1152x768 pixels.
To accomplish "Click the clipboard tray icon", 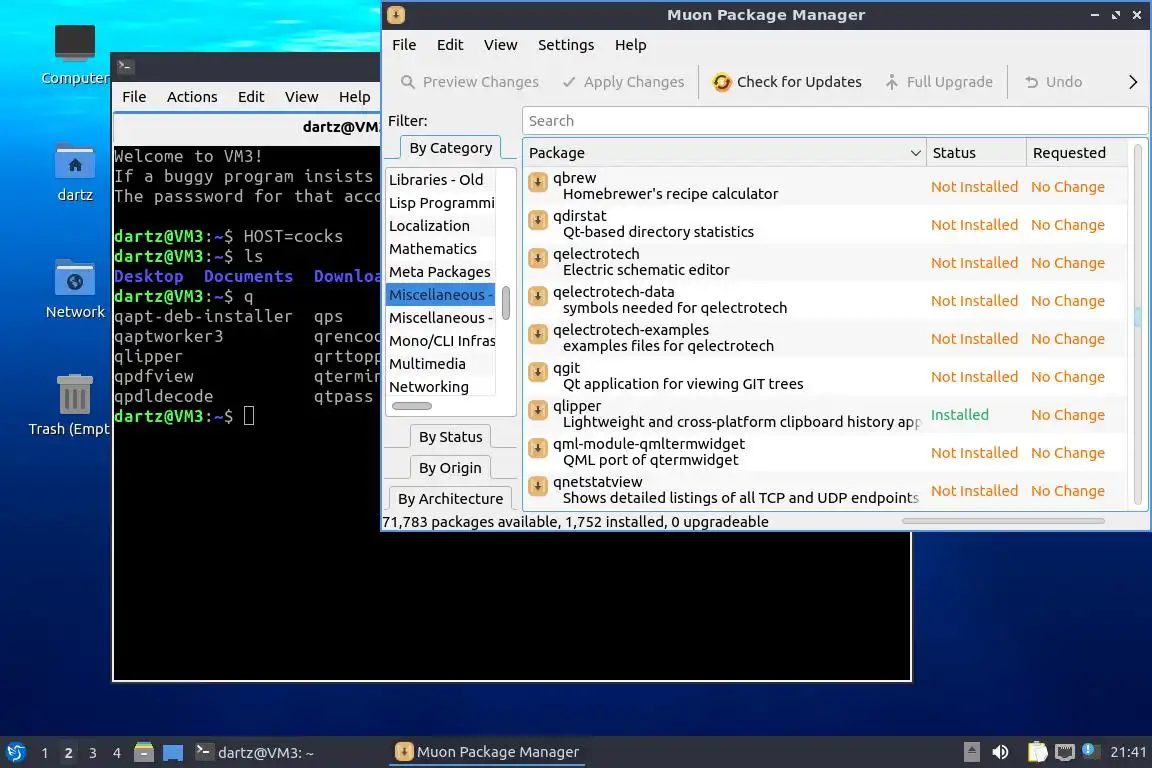I will (1037, 752).
